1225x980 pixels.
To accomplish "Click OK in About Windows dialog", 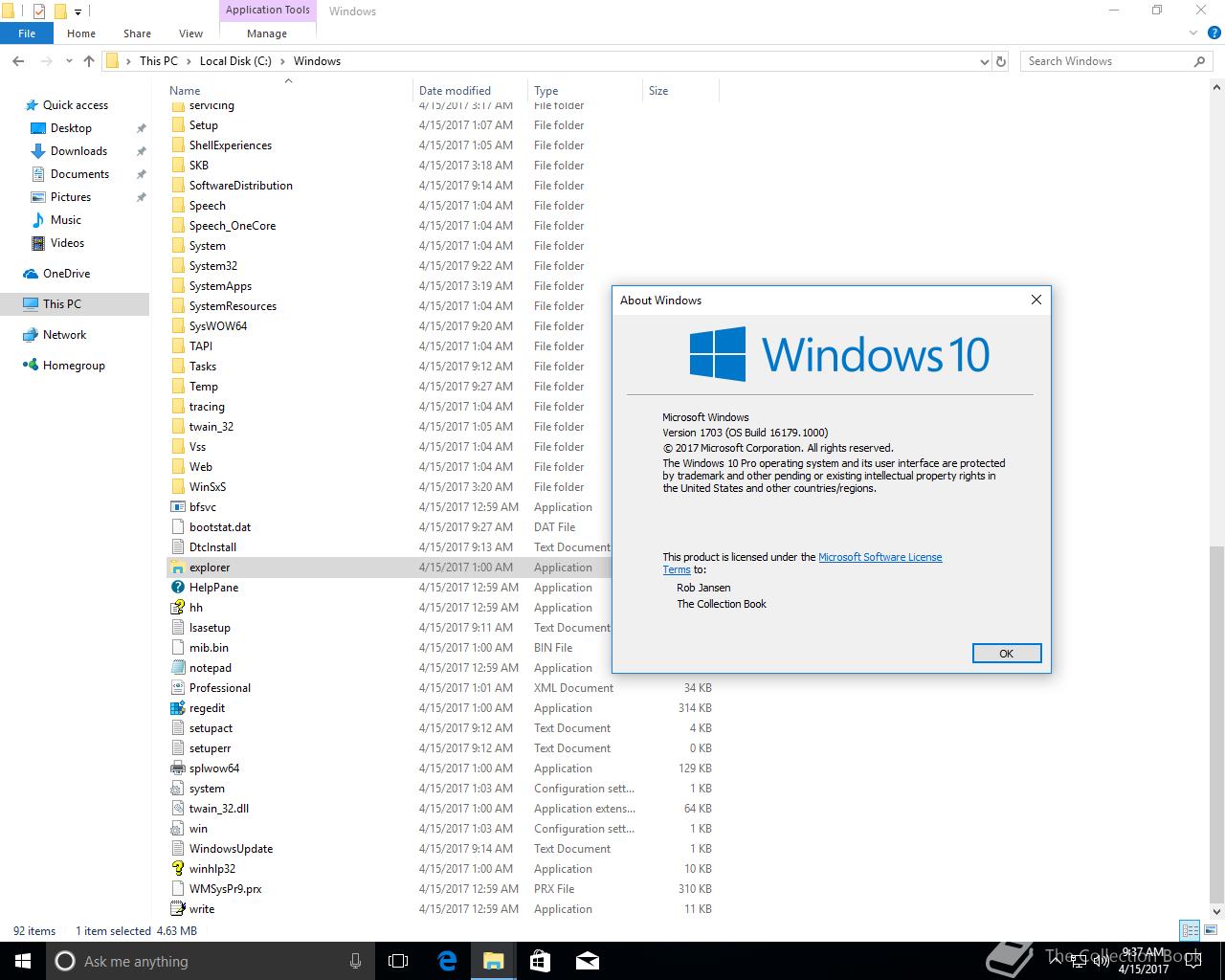I will point(1006,654).
